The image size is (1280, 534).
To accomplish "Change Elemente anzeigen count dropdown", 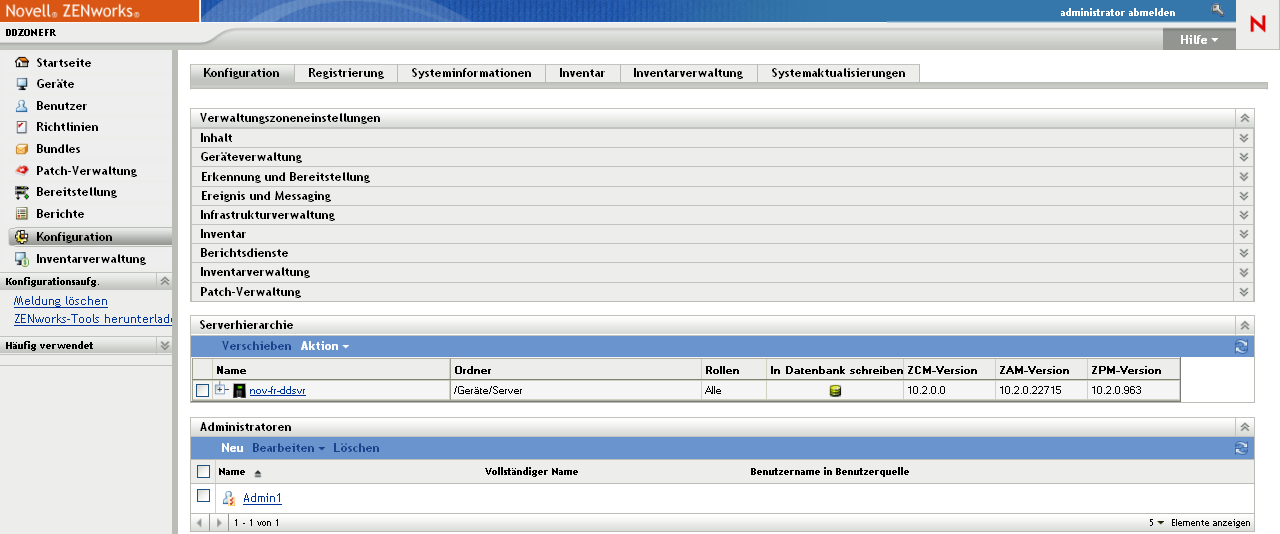I will [x=1160, y=523].
